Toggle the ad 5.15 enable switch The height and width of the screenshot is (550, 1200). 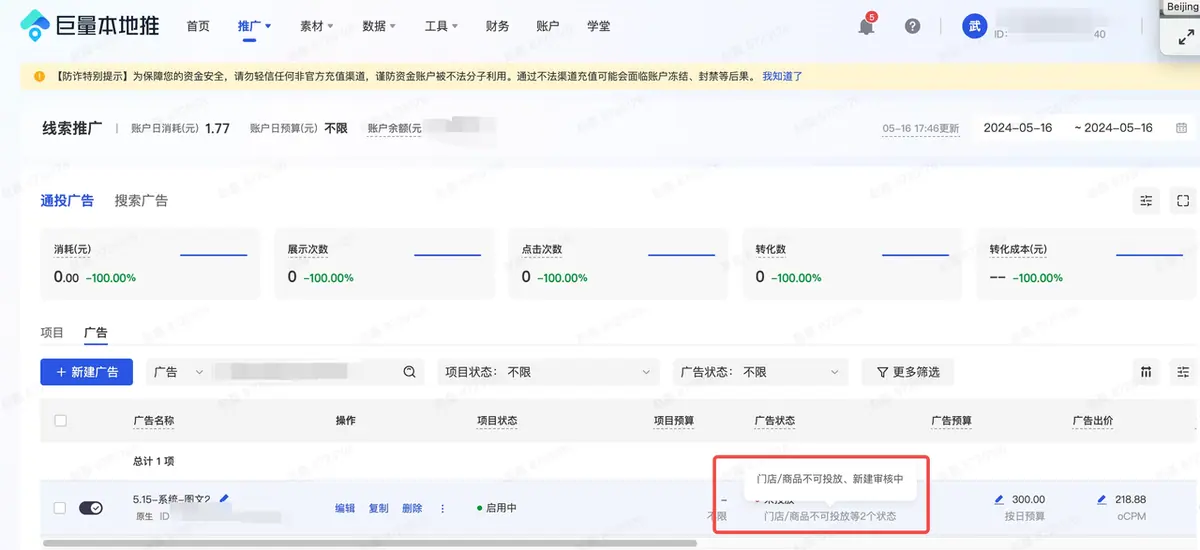point(90,508)
